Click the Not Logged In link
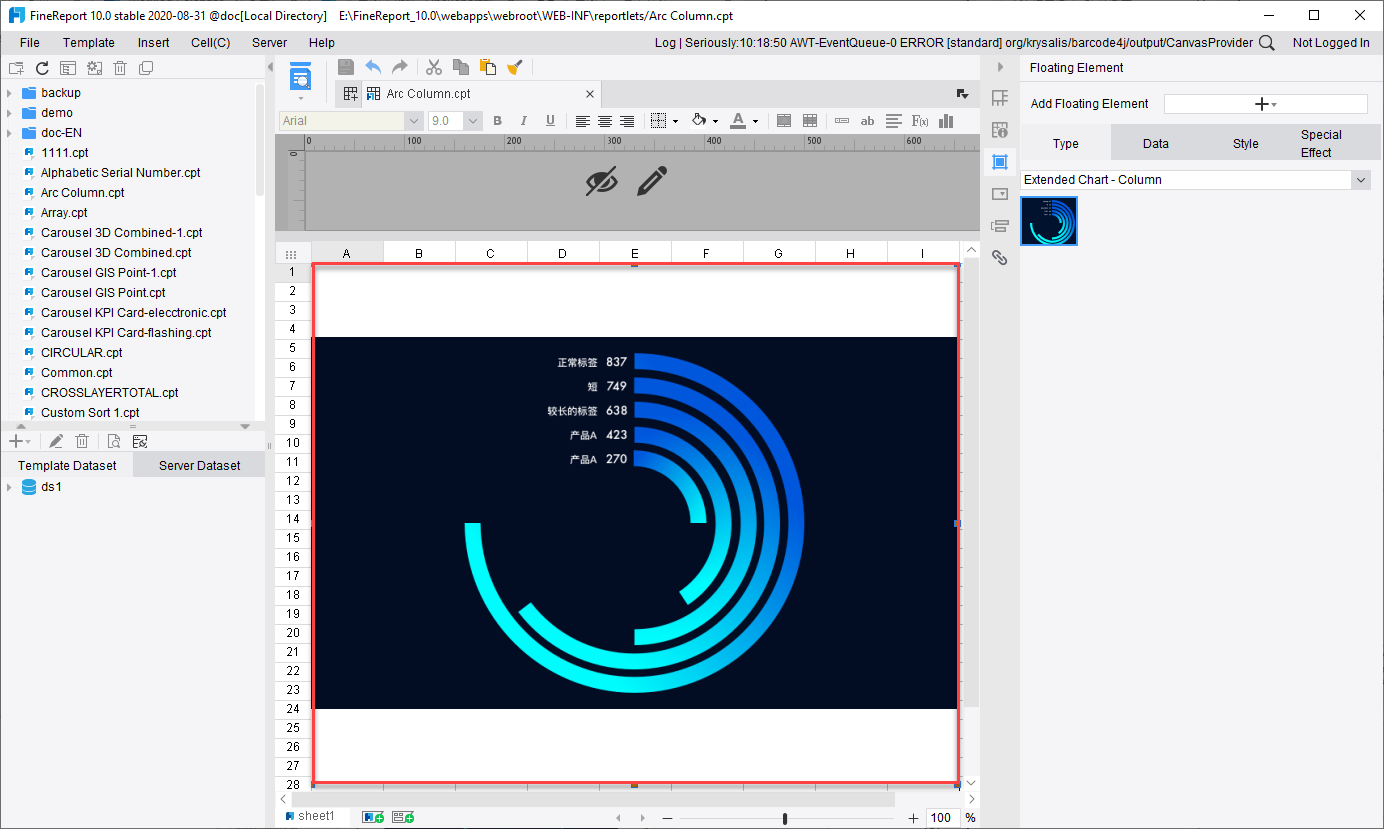The image size is (1384, 829). click(1330, 43)
